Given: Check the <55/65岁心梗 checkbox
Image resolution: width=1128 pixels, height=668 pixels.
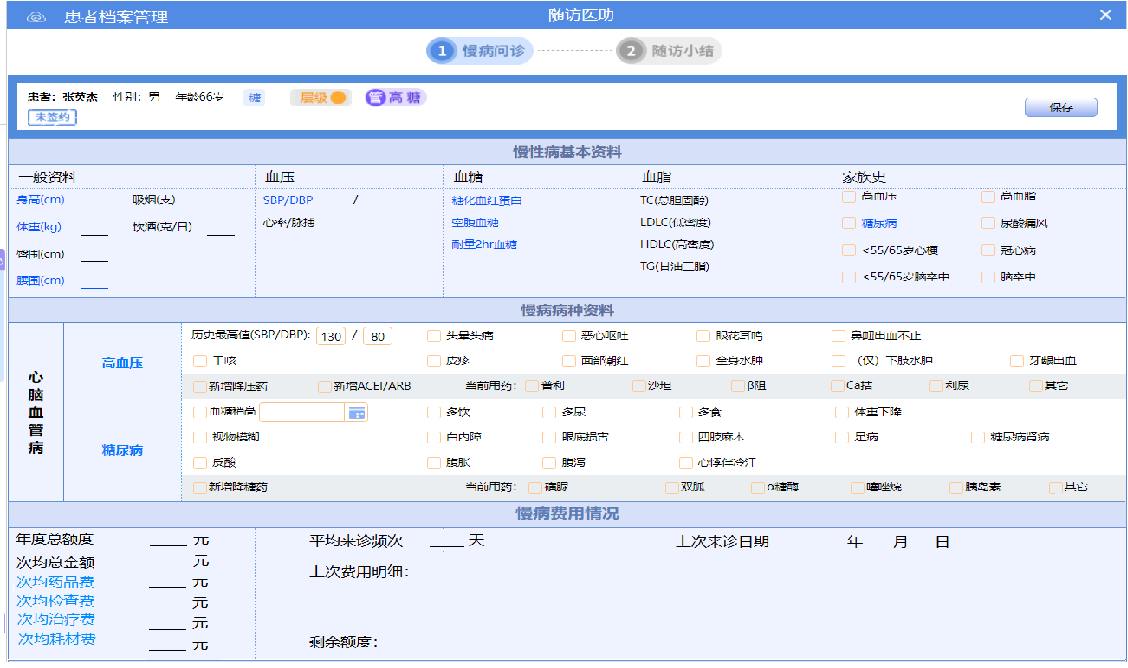Looking at the screenshot, I should (x=849, y=250).
